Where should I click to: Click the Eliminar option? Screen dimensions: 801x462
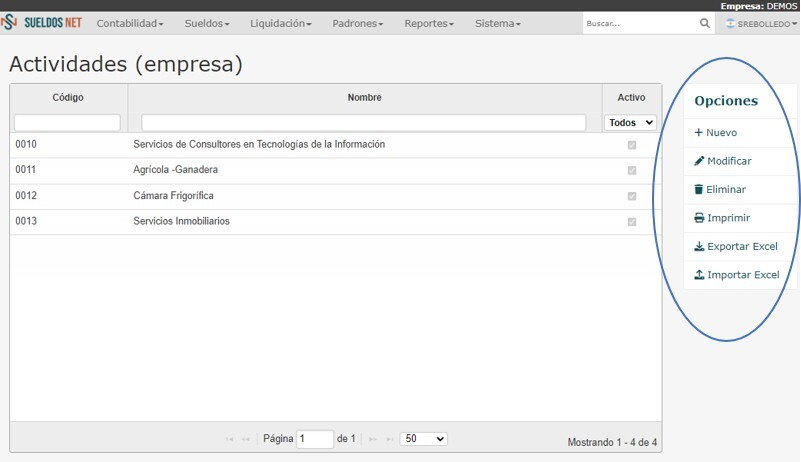point(720,190)
